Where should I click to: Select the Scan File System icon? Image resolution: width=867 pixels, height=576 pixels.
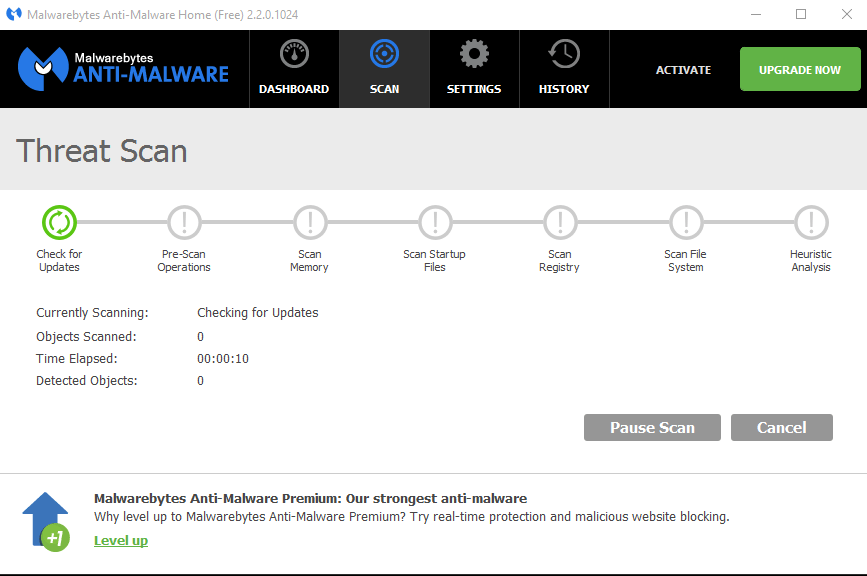(x=685, y=222)
